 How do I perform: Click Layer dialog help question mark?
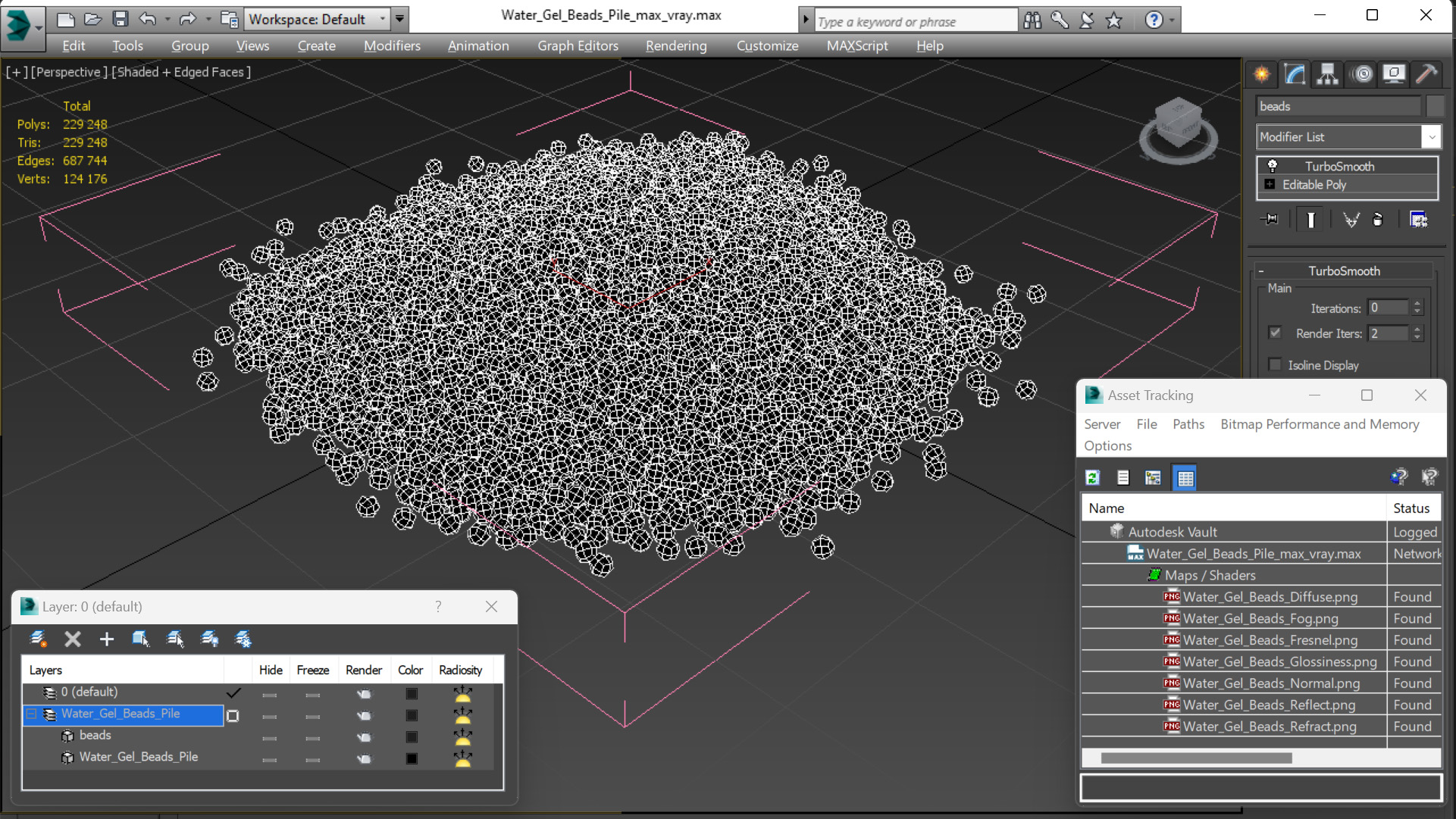pyautogui.click(x=438, y=606)
